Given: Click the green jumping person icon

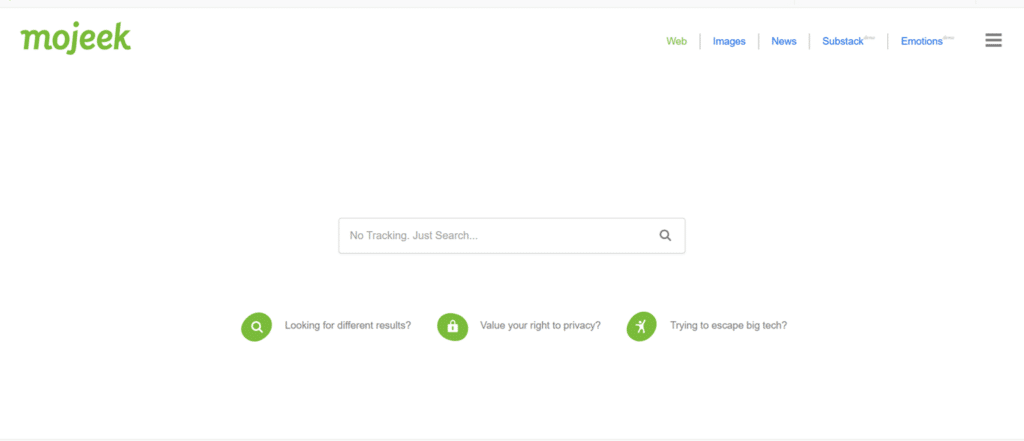Looking at the screenshot, I should coord(642,326).
